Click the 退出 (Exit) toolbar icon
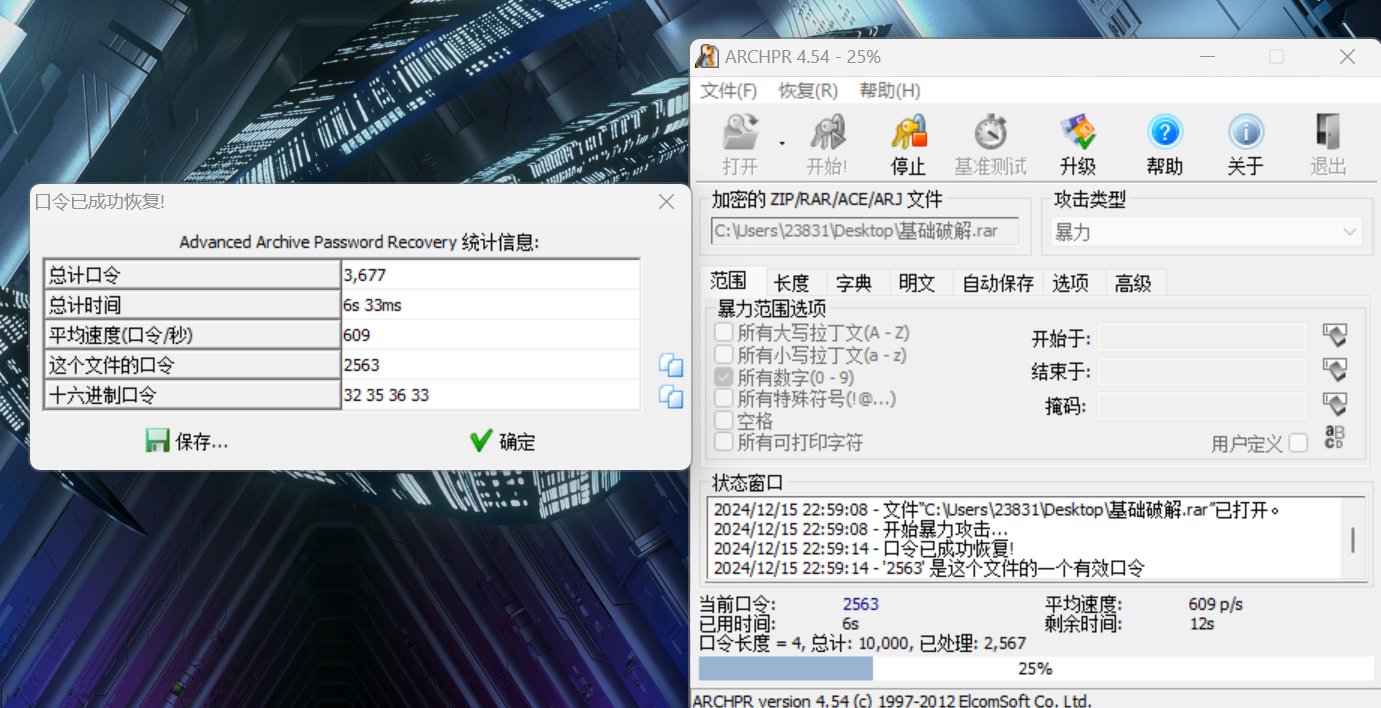1381x708 pixels. 1328,145
